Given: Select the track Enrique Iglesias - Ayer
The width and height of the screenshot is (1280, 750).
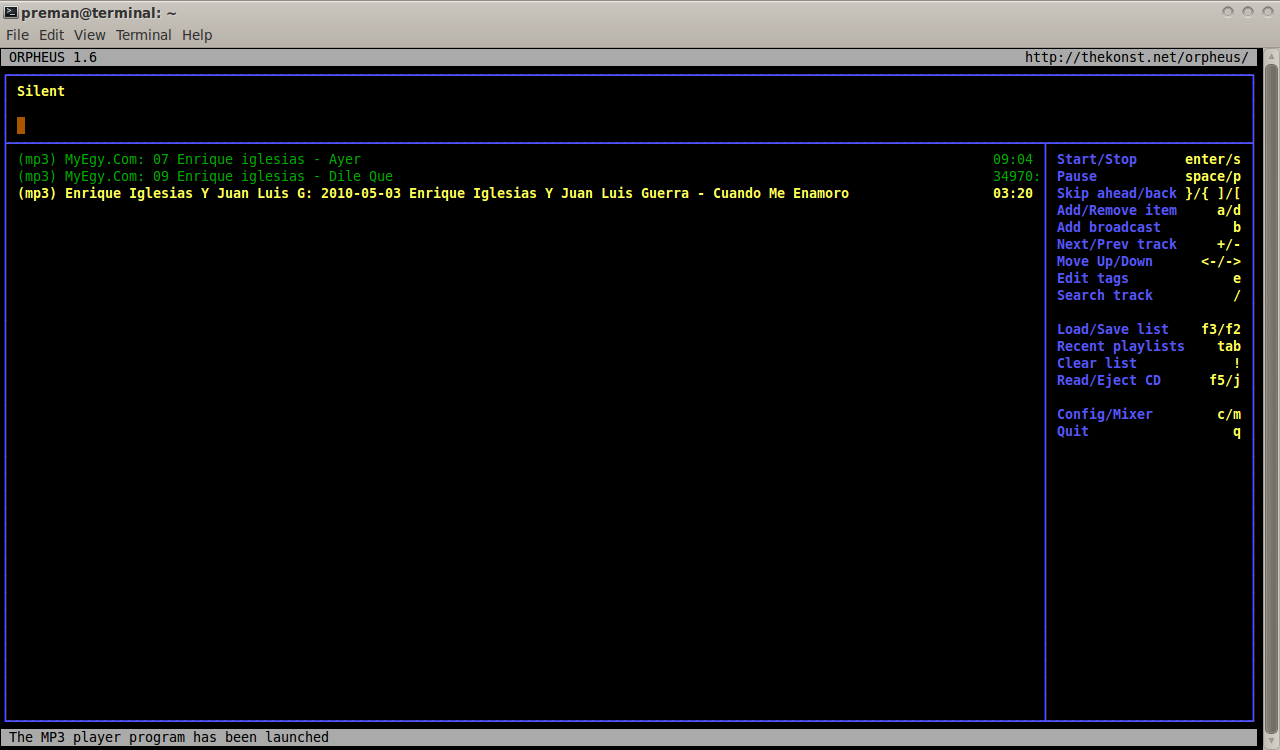Looking at the screenshot, I should (190, 159).
